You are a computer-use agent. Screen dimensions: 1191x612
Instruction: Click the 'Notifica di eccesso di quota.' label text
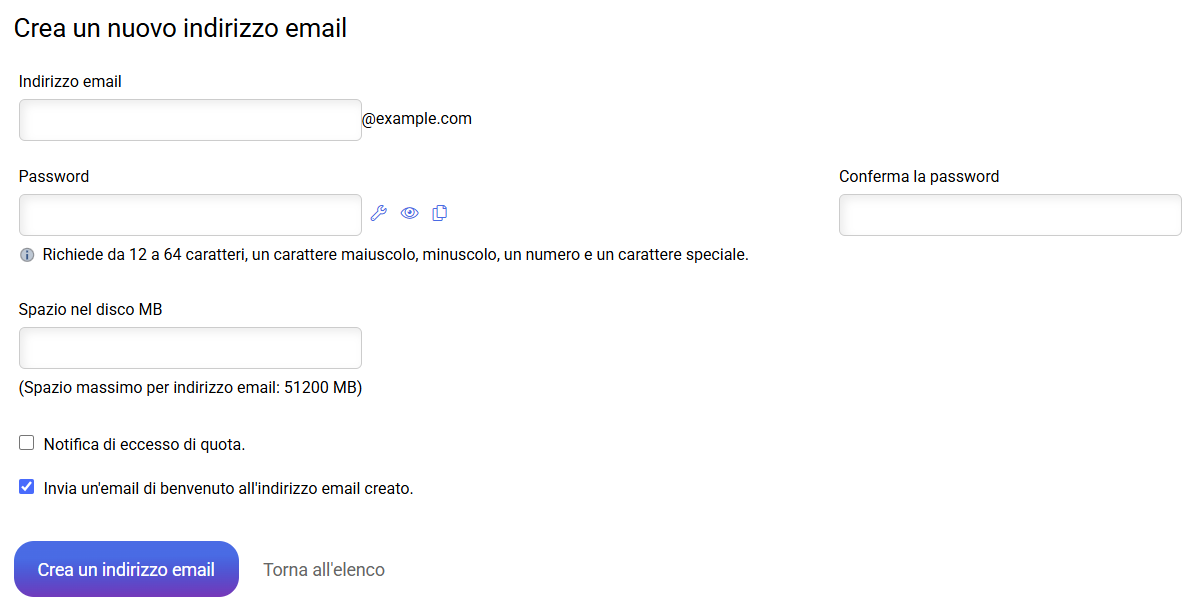(145, 444)
